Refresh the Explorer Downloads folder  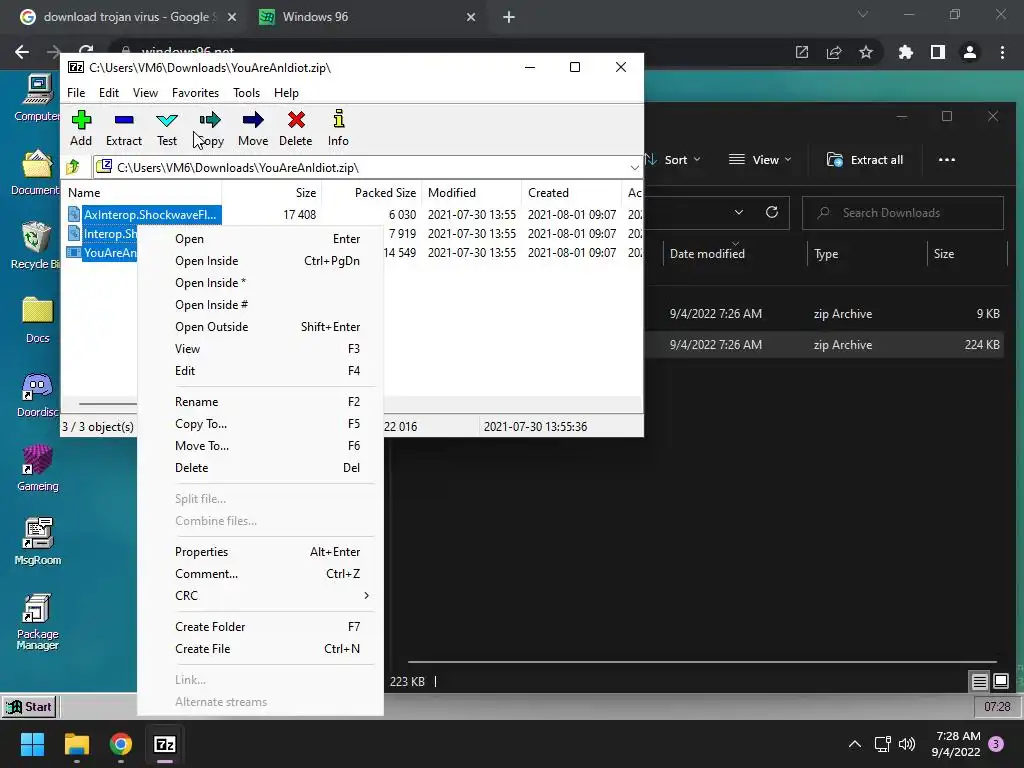tap(772, 212)
